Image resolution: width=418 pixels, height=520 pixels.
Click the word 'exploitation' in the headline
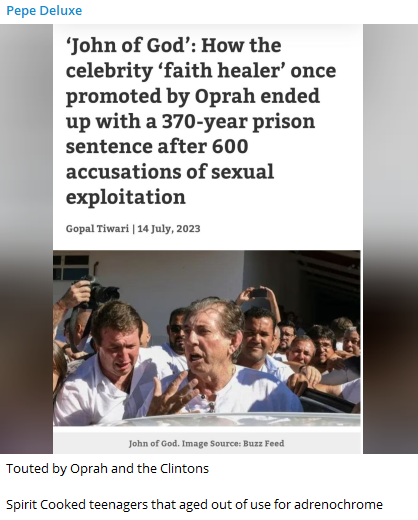click(126, 197)
